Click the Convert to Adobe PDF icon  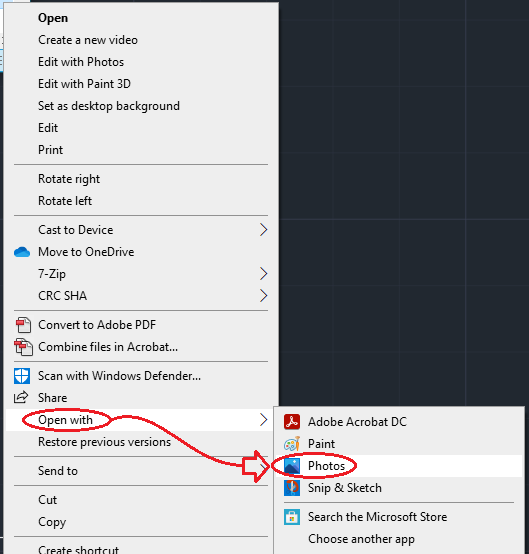[x=23, y=325]
